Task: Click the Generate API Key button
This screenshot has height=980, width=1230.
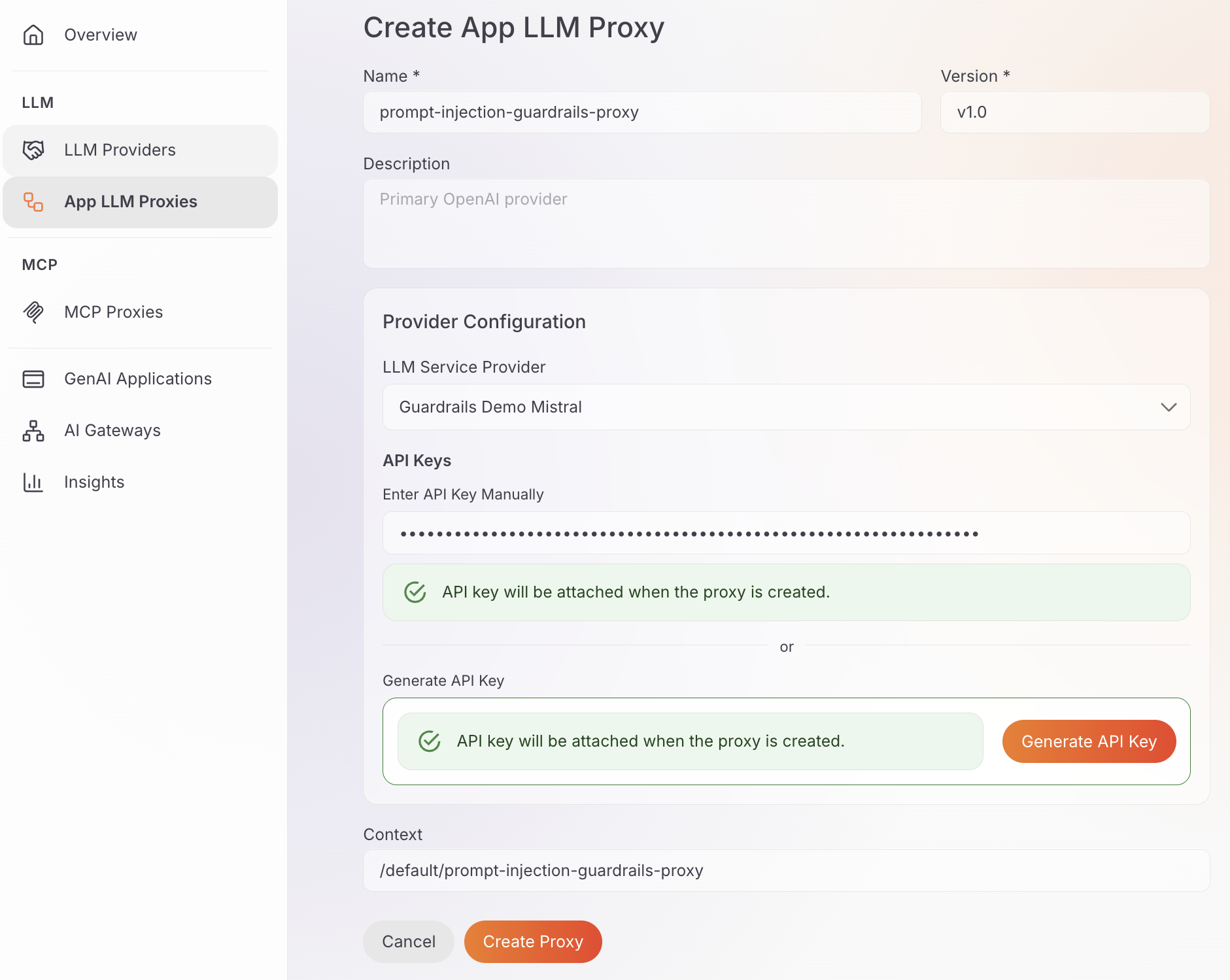Action: pos(1089,741)
